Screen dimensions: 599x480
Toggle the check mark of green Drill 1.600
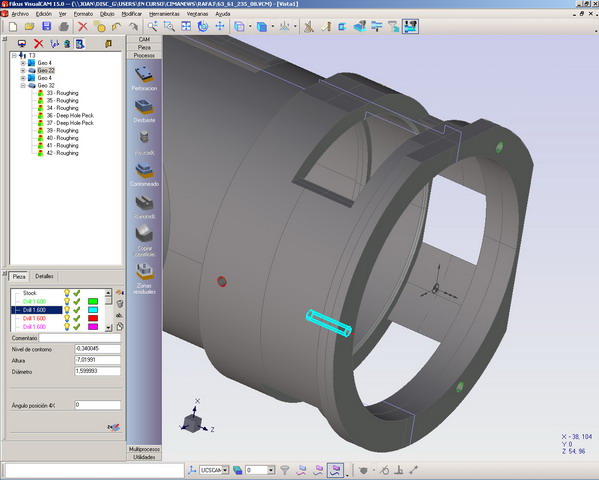(x=77, y=302)
